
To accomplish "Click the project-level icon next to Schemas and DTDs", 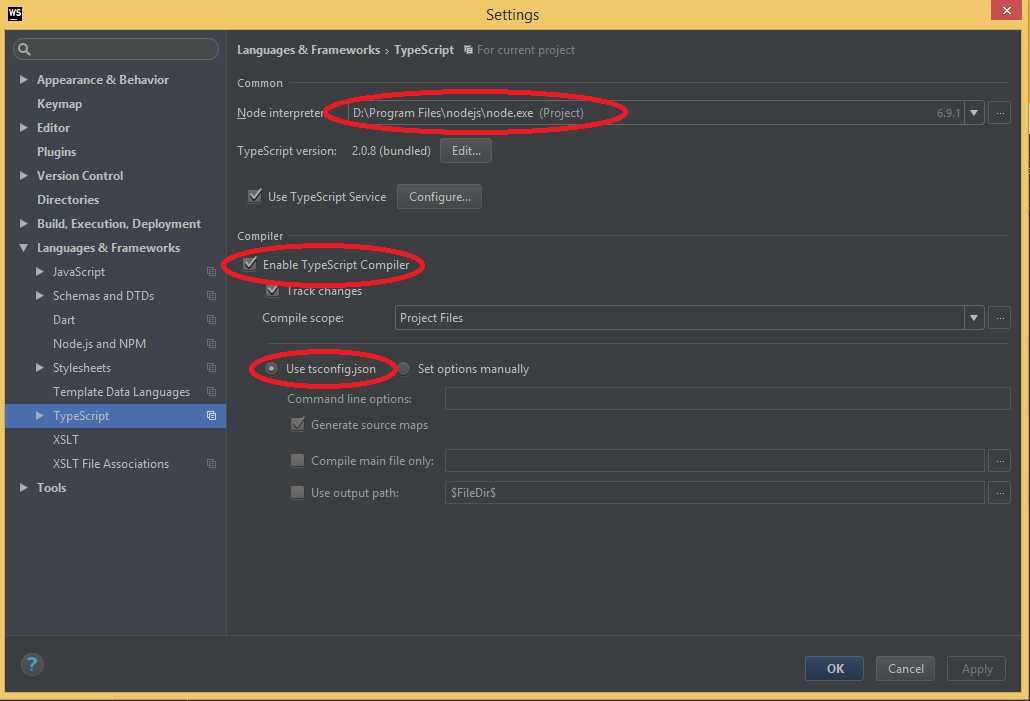I will click(212, 296).
